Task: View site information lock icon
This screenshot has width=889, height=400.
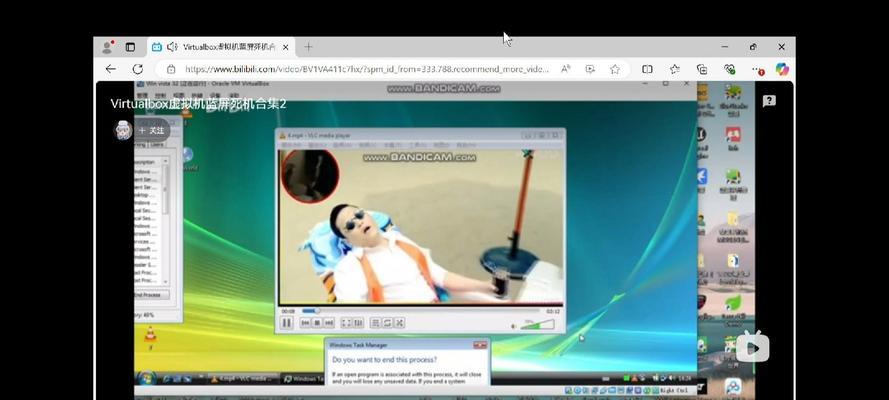Action: point(171,69)
